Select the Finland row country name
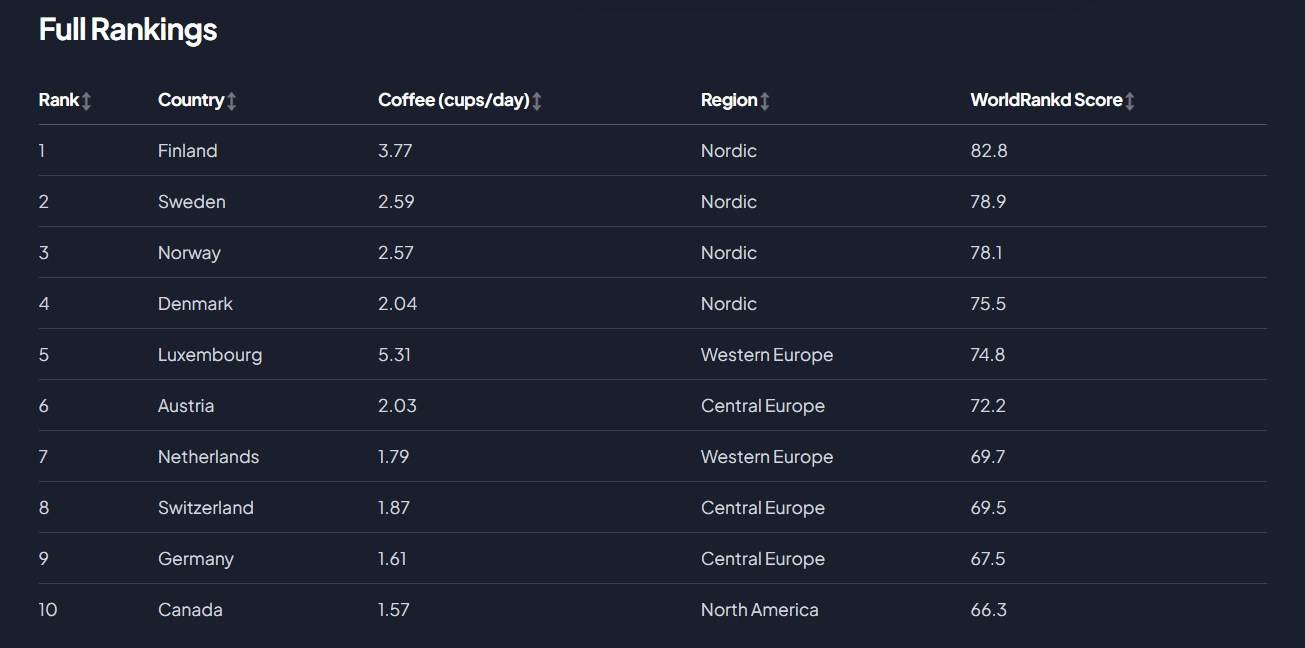 pyautogui.click(x=188, y=151)
